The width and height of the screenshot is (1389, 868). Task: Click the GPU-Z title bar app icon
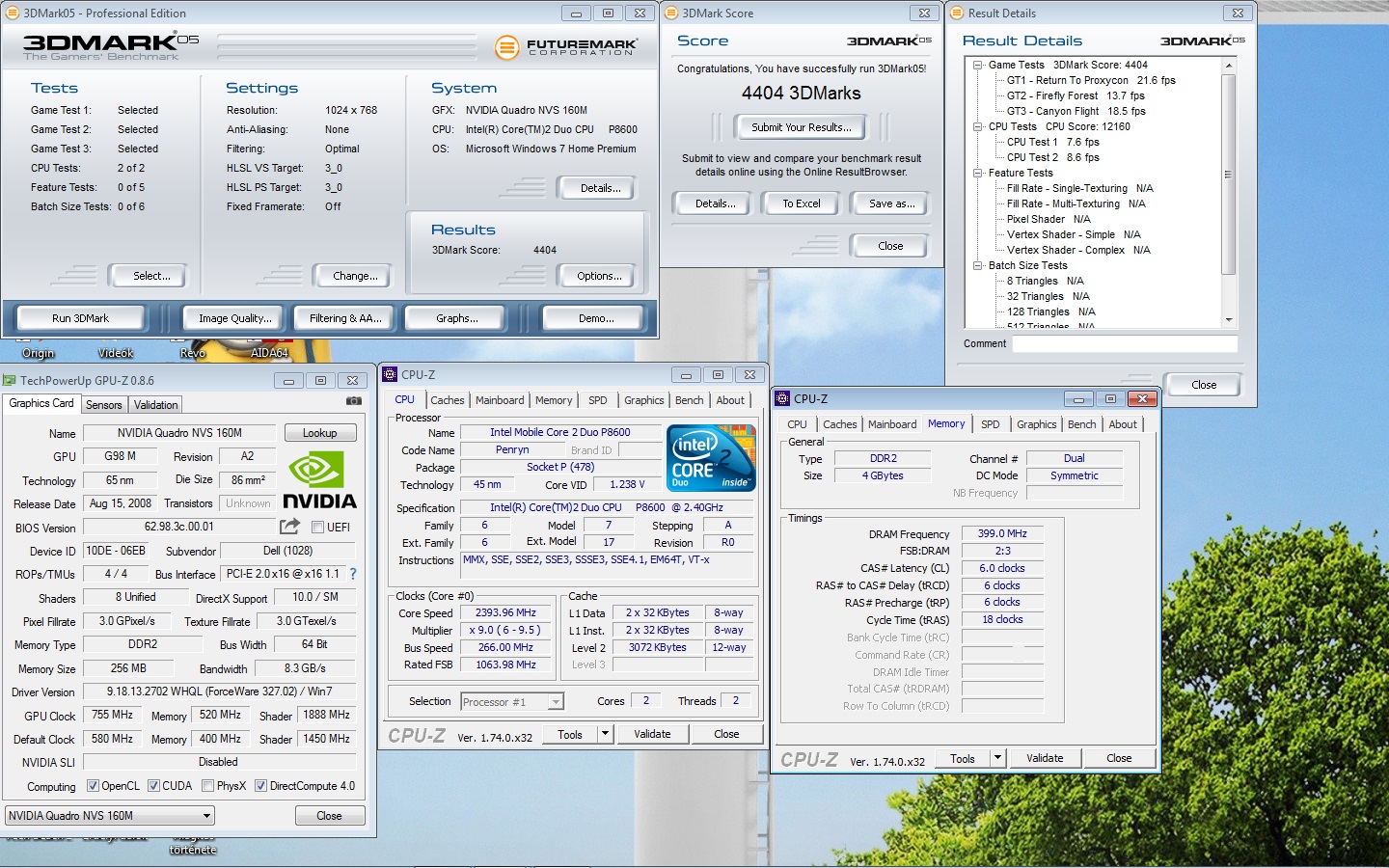10,380
